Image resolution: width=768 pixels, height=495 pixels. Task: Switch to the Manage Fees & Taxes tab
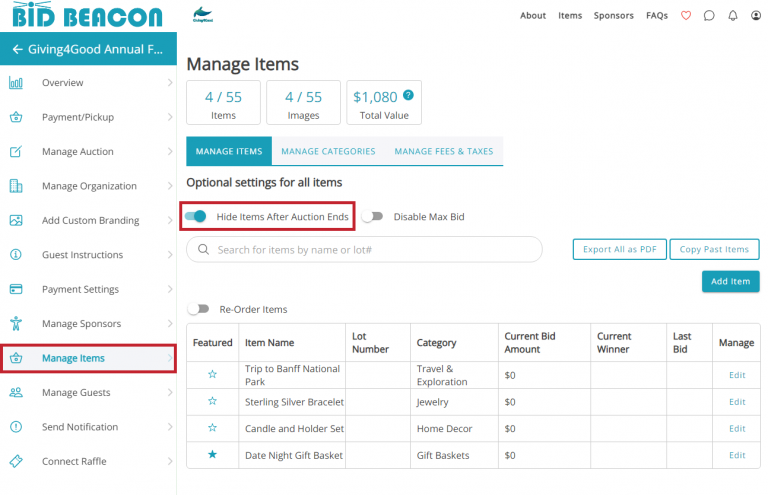pos(444,151)
